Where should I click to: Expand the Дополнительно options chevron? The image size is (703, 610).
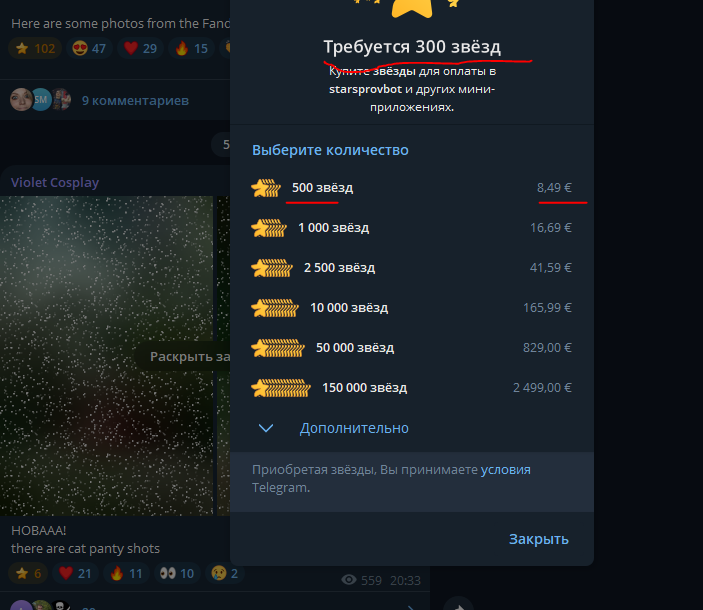tap(266, 428)
